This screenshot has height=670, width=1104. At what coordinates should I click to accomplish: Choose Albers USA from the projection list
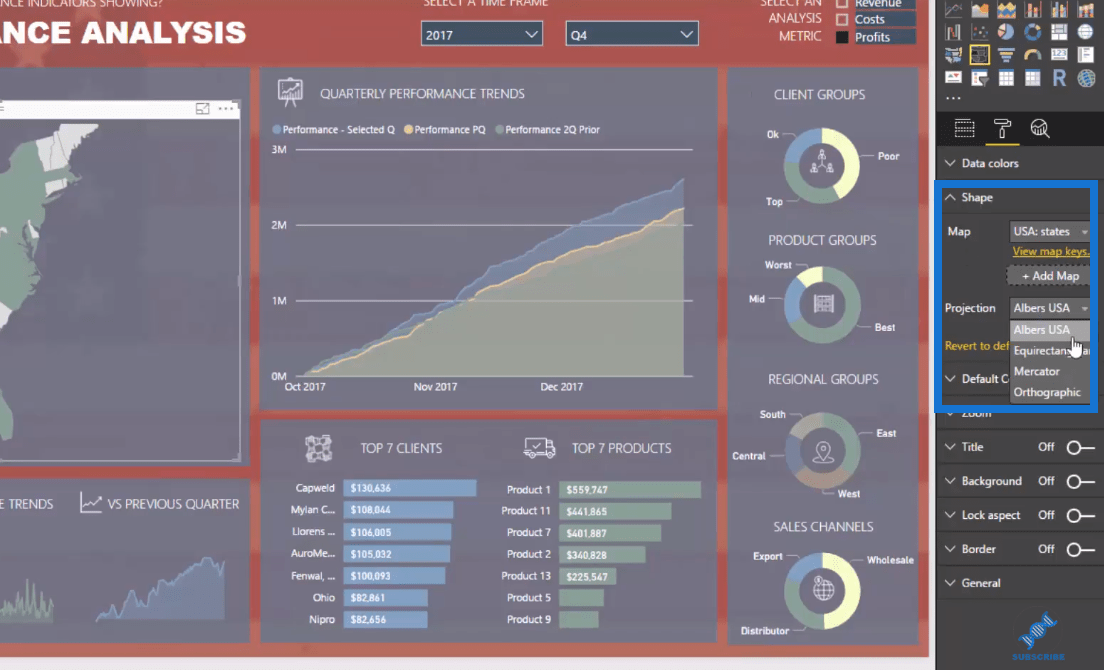tap(1050, 330)
